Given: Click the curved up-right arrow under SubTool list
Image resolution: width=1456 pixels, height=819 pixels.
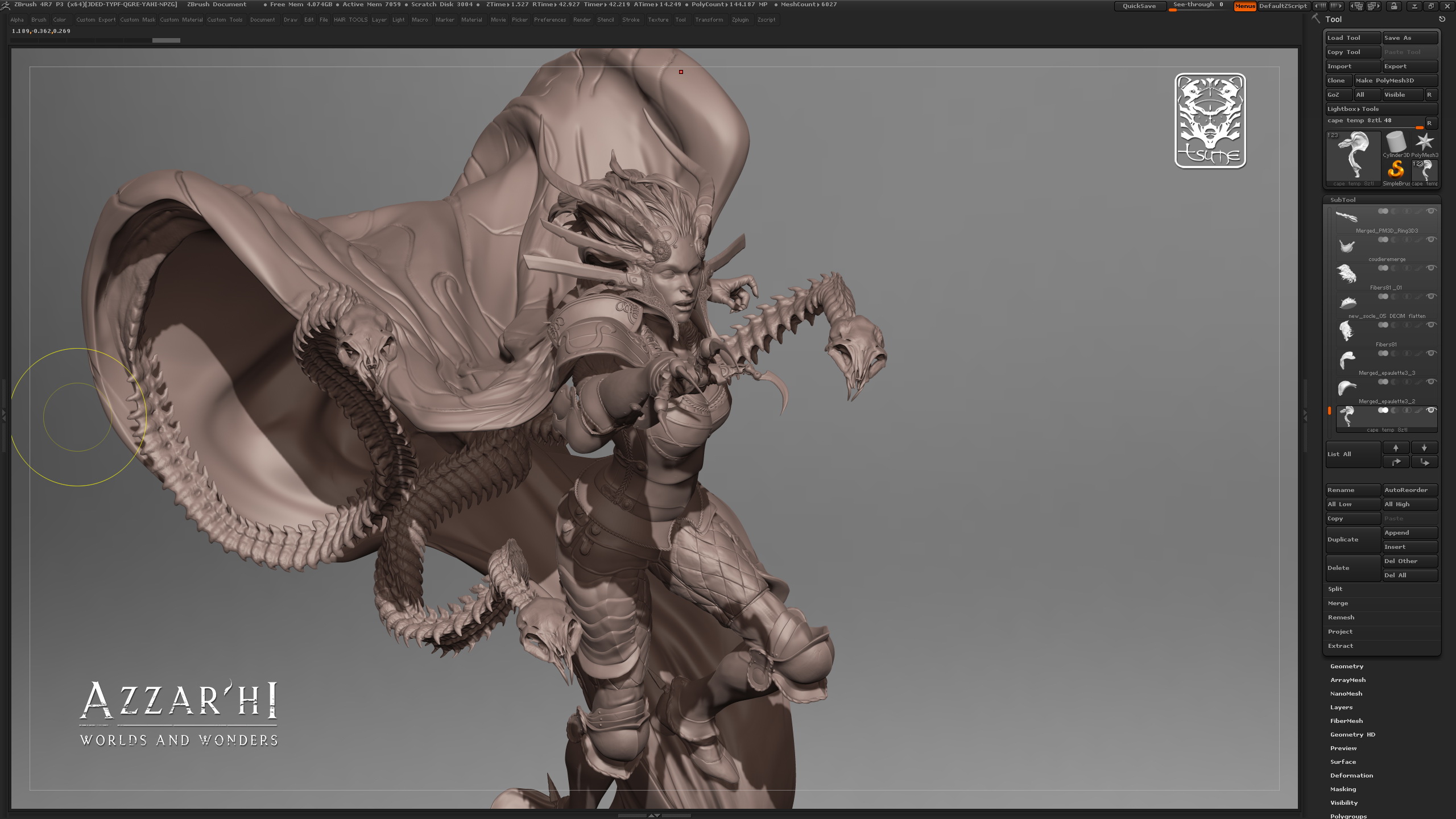Looking at the screenshot, I should [1396, 462].
